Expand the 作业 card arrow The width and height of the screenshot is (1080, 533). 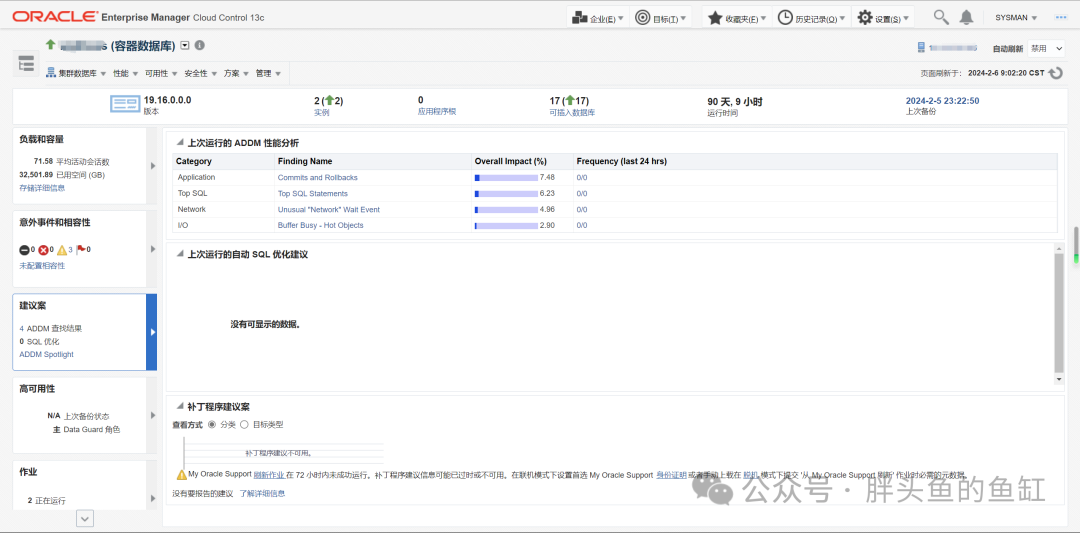[152, 499]
